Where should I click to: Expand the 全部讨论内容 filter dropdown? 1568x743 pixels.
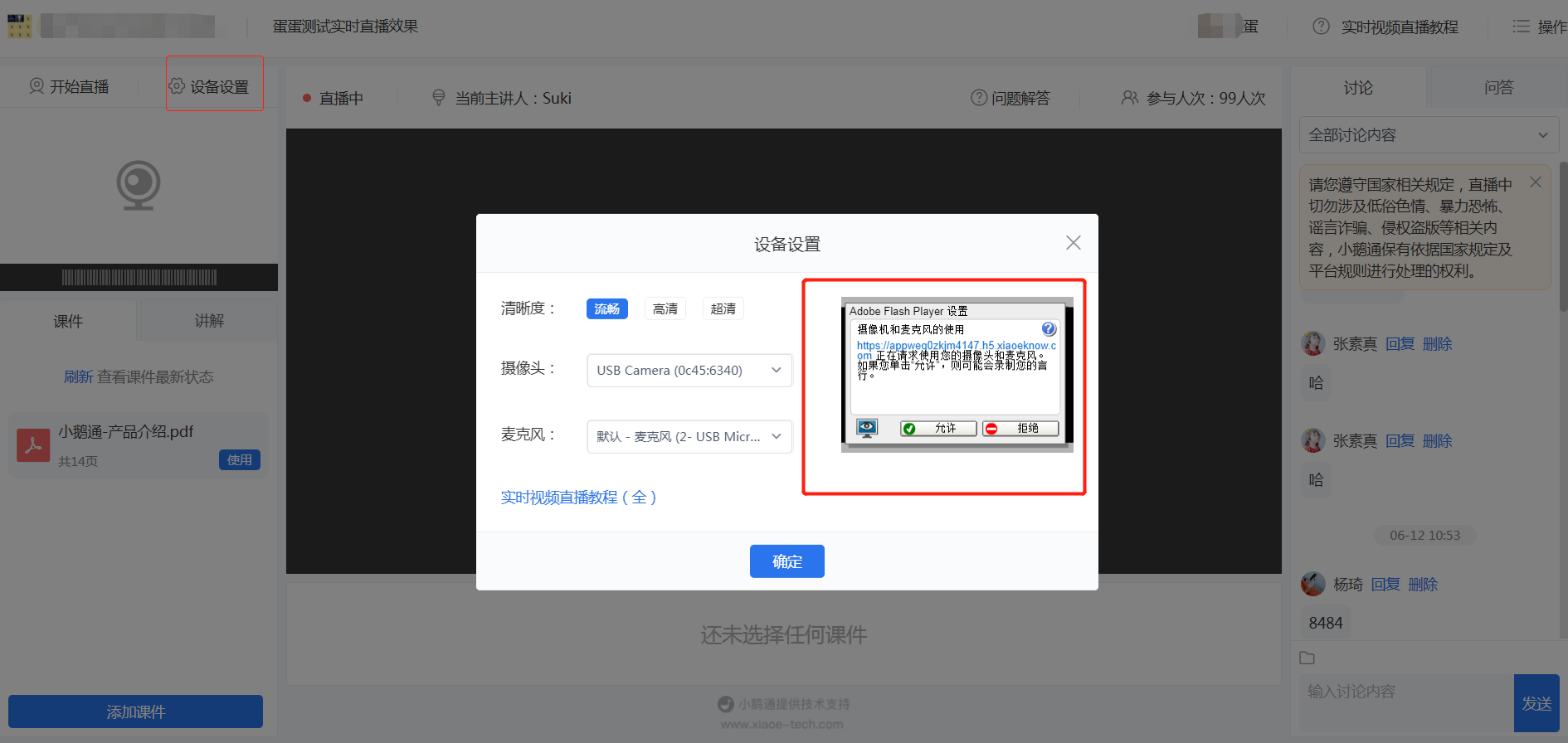1428,135
